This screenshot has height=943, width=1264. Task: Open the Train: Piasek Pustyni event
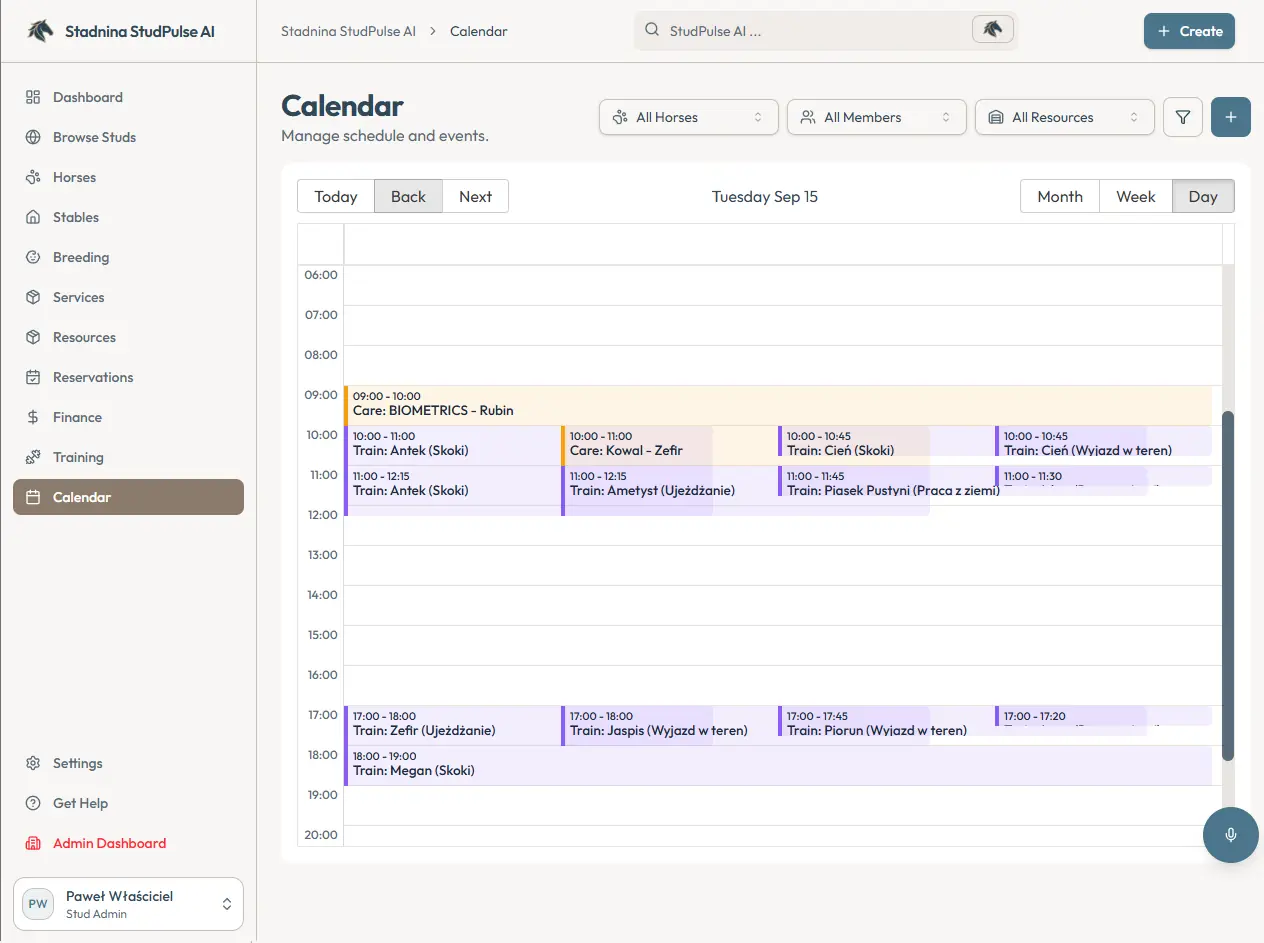pyautogui.click(x=886, y=481)
